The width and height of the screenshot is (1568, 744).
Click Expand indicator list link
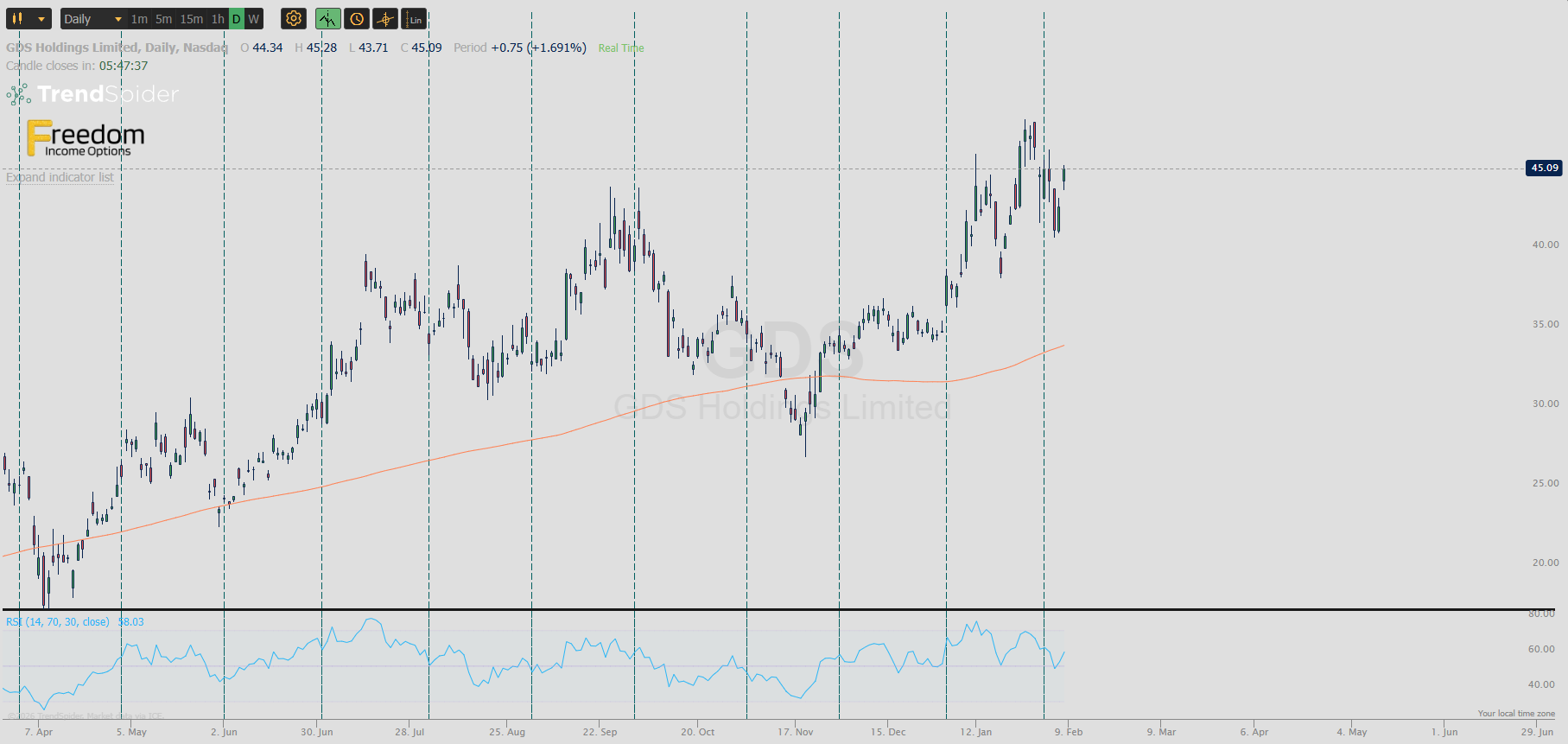pos(60,177)
